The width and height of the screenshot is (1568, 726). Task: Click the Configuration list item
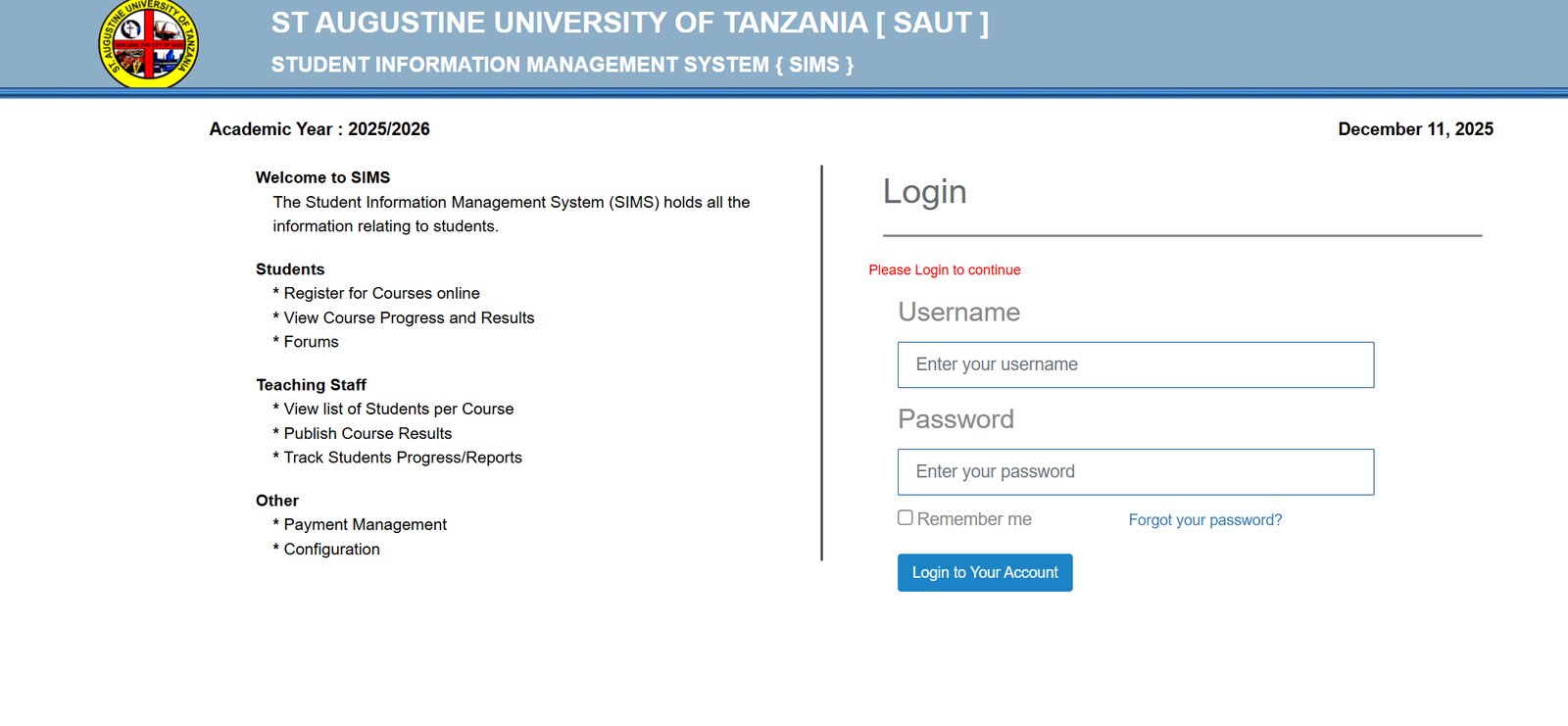(331, 550)
